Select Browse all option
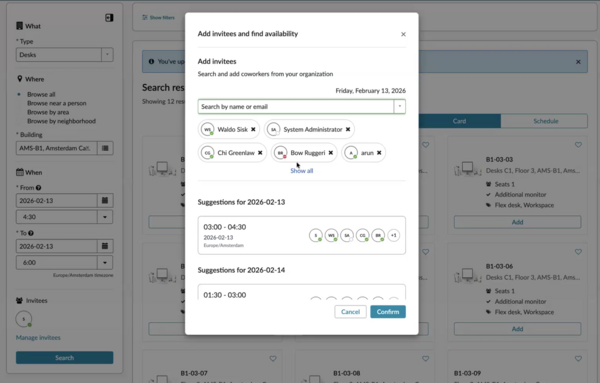The height and width of the screenshot is (383, 600). (41, 94)
